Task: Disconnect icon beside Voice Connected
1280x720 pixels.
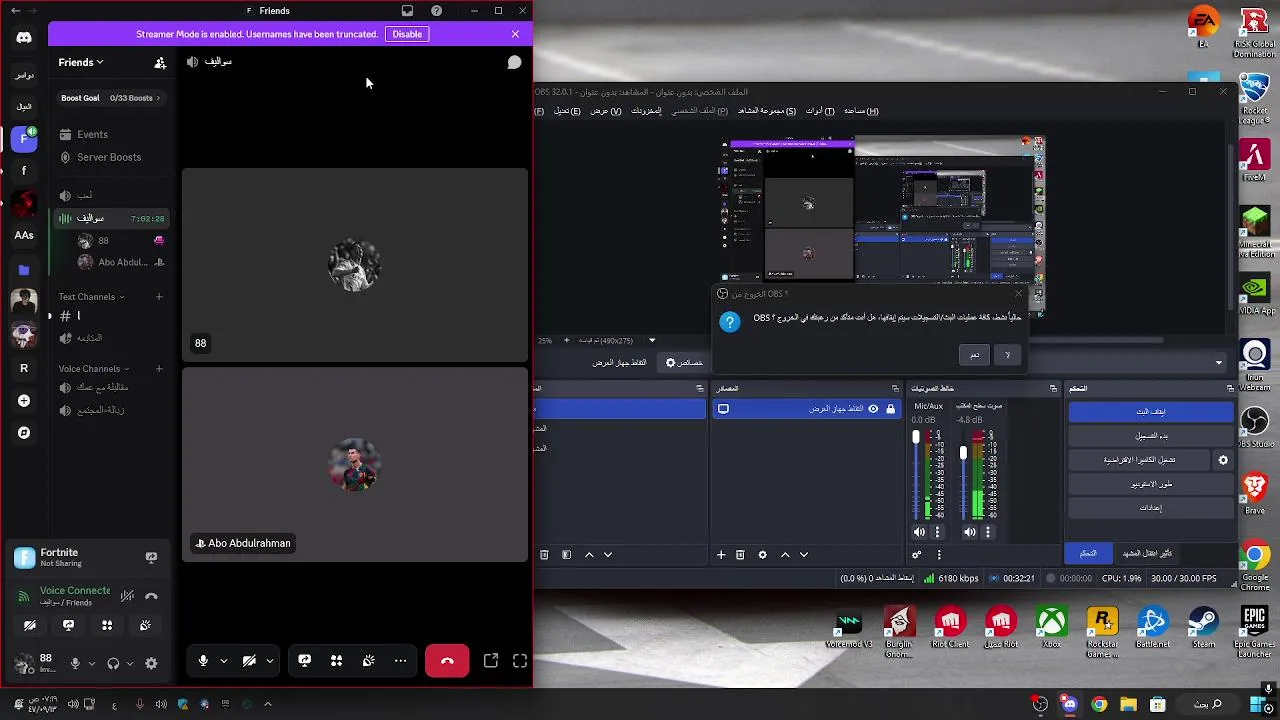Action: coord(151,596)
